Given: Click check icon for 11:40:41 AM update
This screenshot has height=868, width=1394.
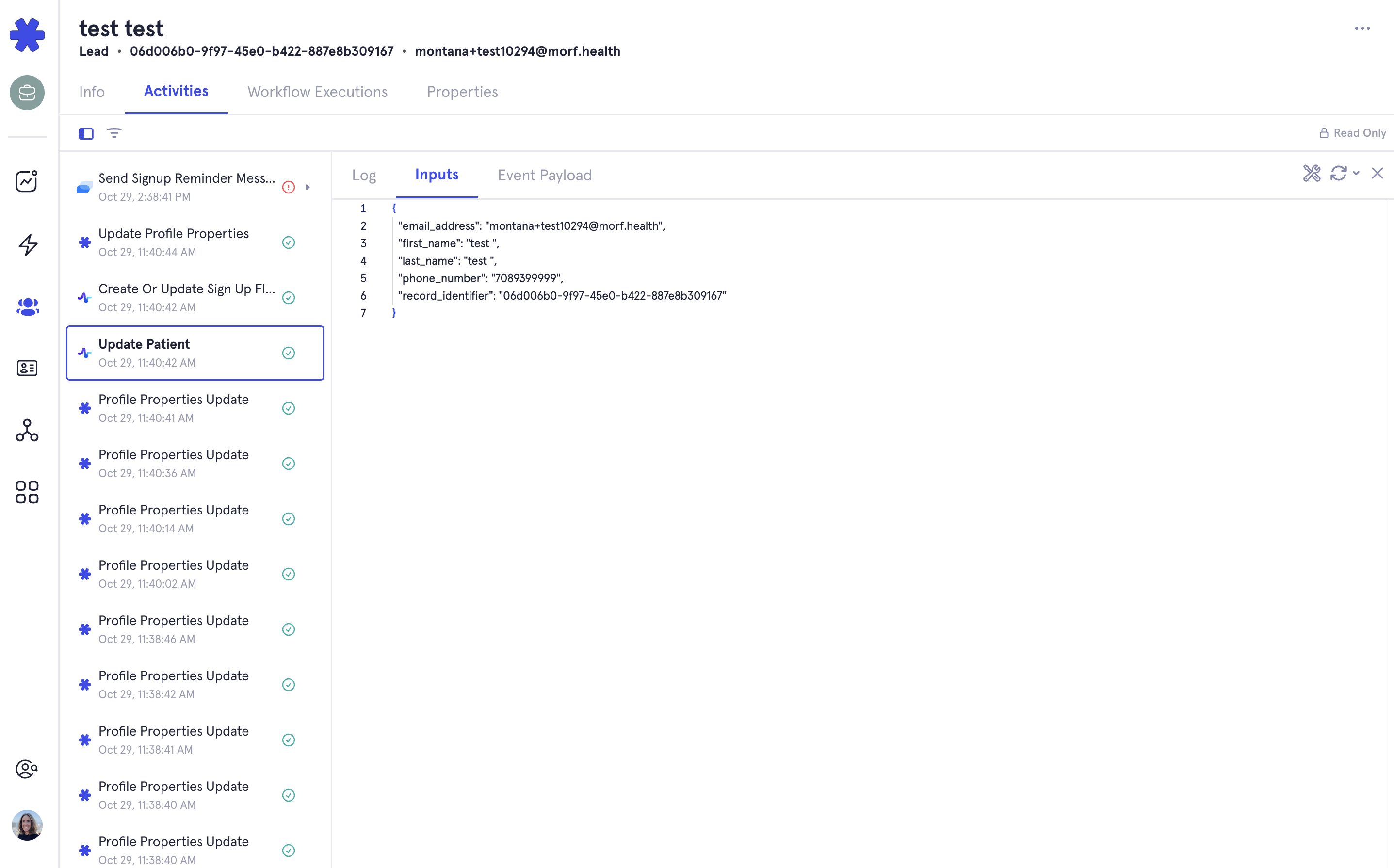Looking at the screenshot, I should [x=288, y=408].
